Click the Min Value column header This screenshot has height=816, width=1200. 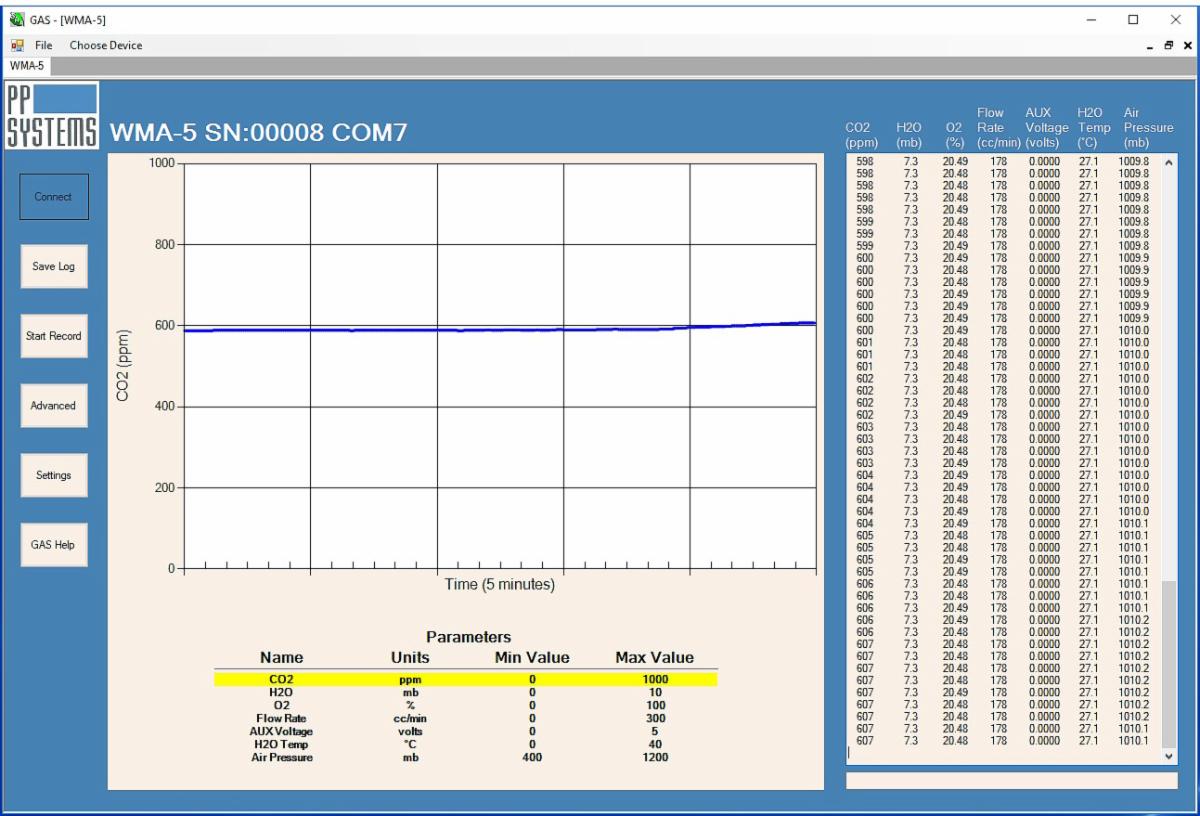tap(532, 658)
